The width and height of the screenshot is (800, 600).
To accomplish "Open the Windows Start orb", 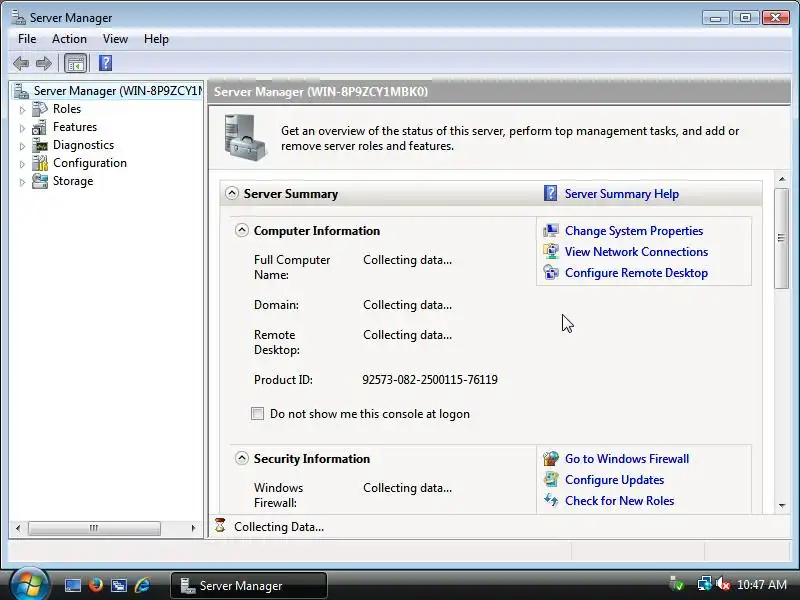I will [x=30, y=584].
